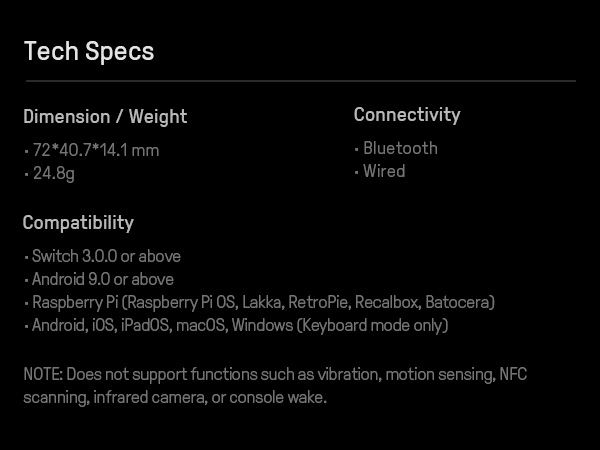Click the "(Keyboard mode only)" text
The width and height of the screenshot is (600, 450).
[x=371, y=325]
